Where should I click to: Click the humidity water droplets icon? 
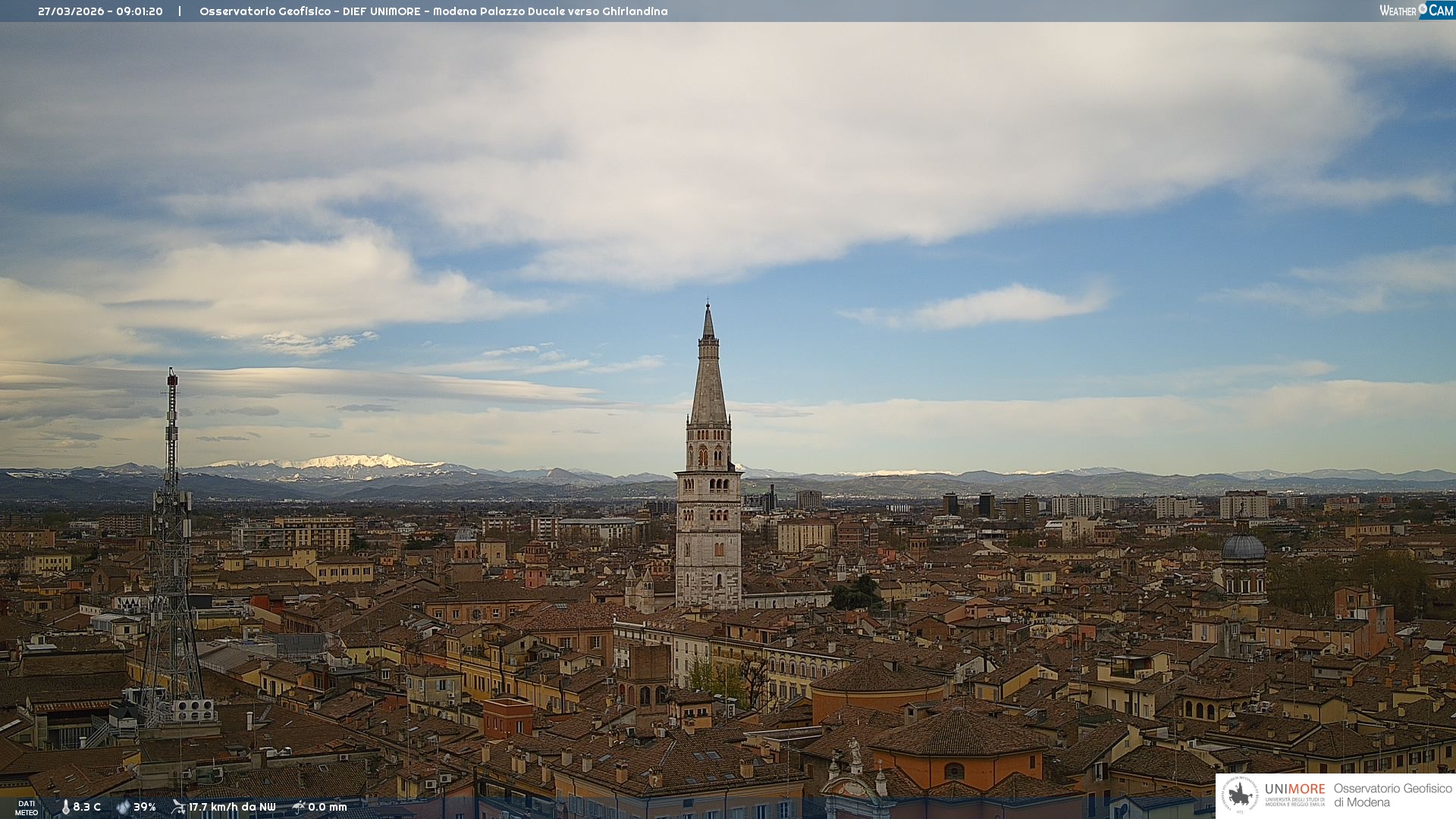pyautogui.click(x=123, y=807)
